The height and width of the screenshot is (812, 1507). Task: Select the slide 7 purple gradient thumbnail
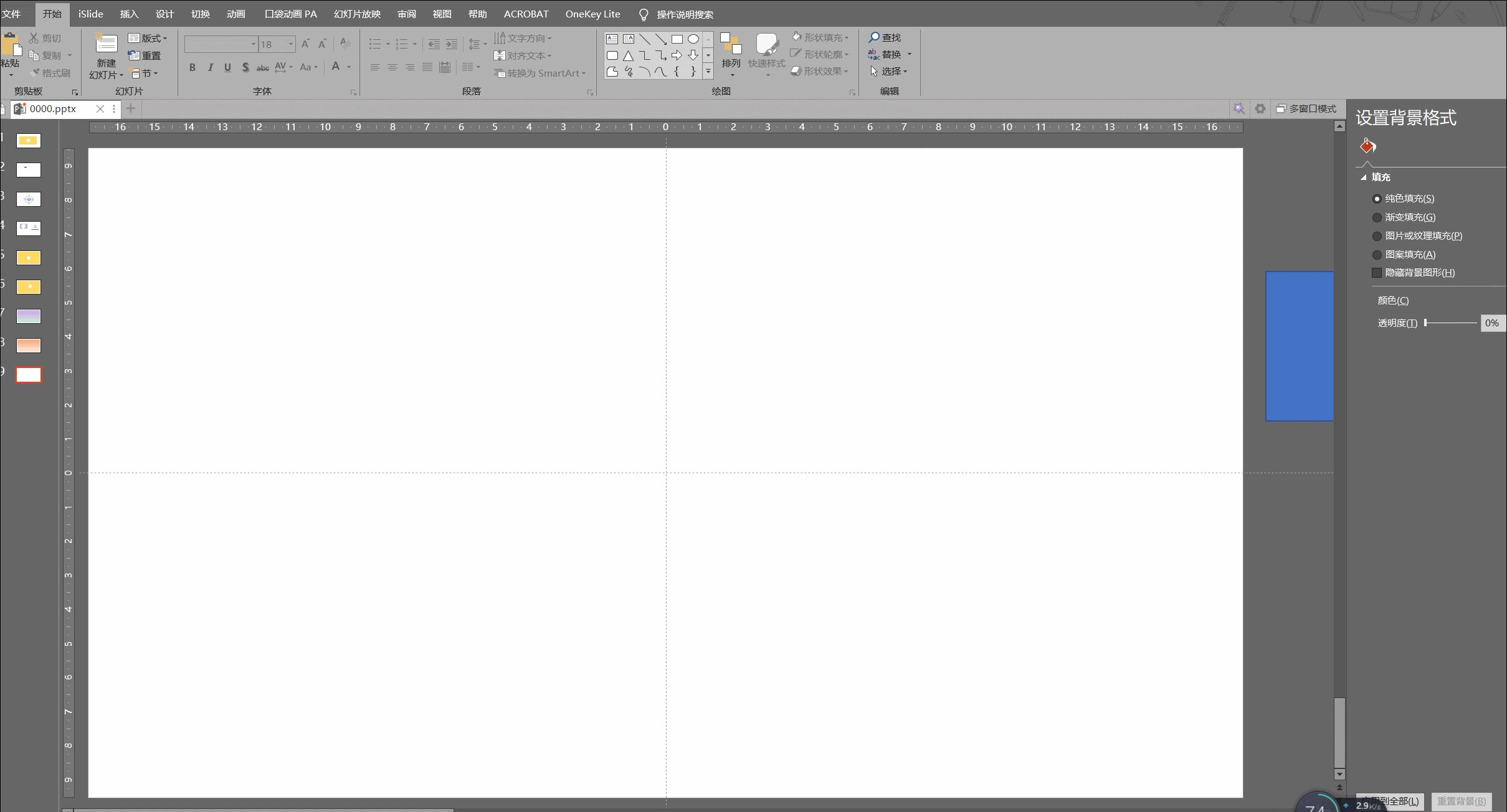[29, 316]
